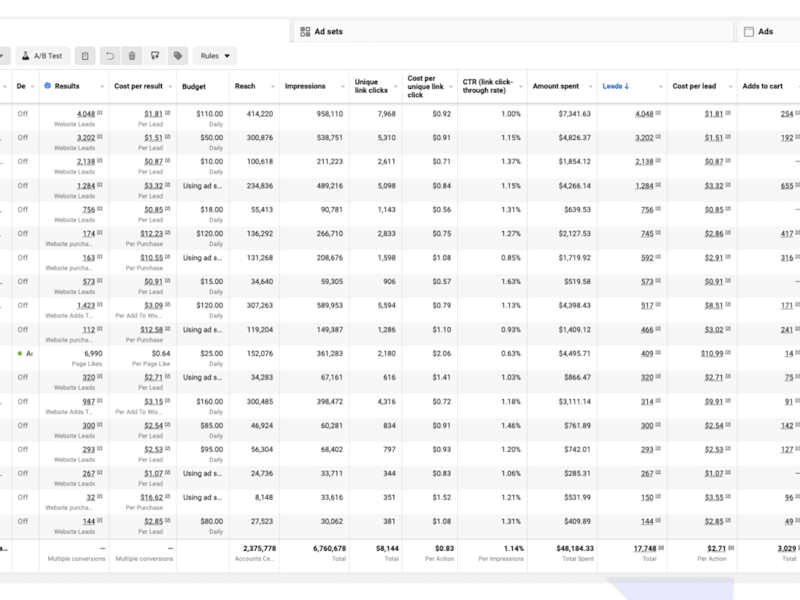This screenshot has width=800, height=600.
Task: Open the 174 Website purchases result link
Action: click(89, 234)
